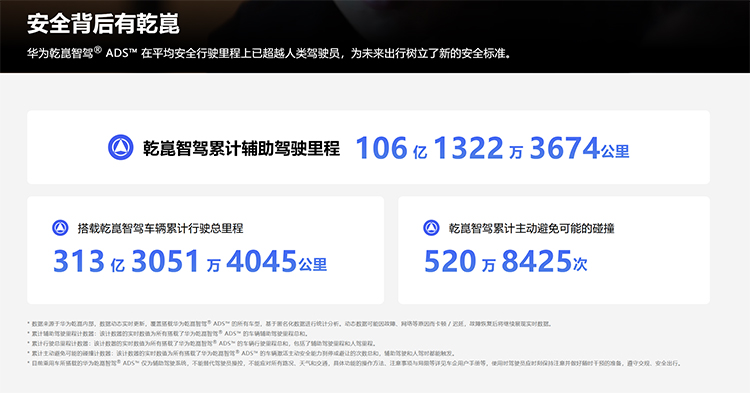Click the heading 安全背后有乾崑
750x393 pixels.
click(103, 23)
